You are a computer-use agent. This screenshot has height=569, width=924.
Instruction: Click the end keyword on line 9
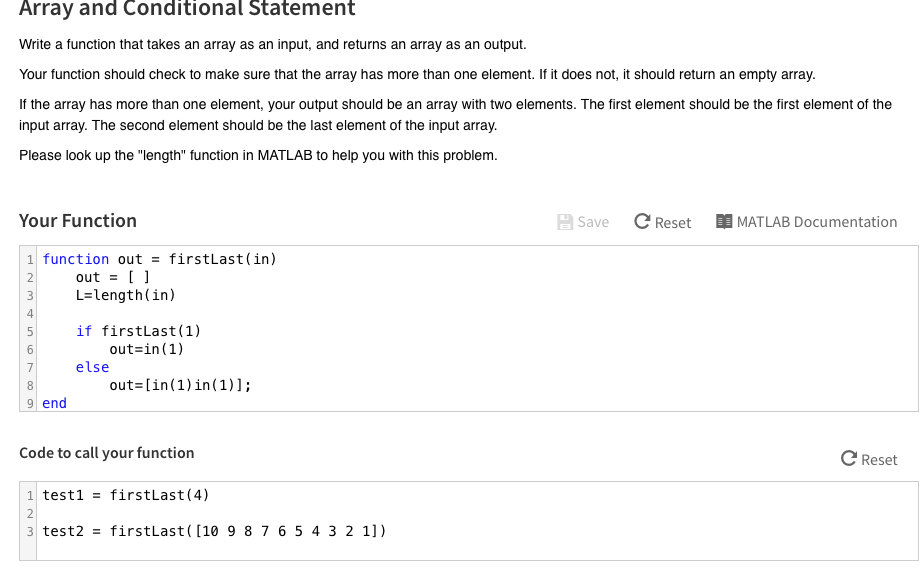coord(54,403)
